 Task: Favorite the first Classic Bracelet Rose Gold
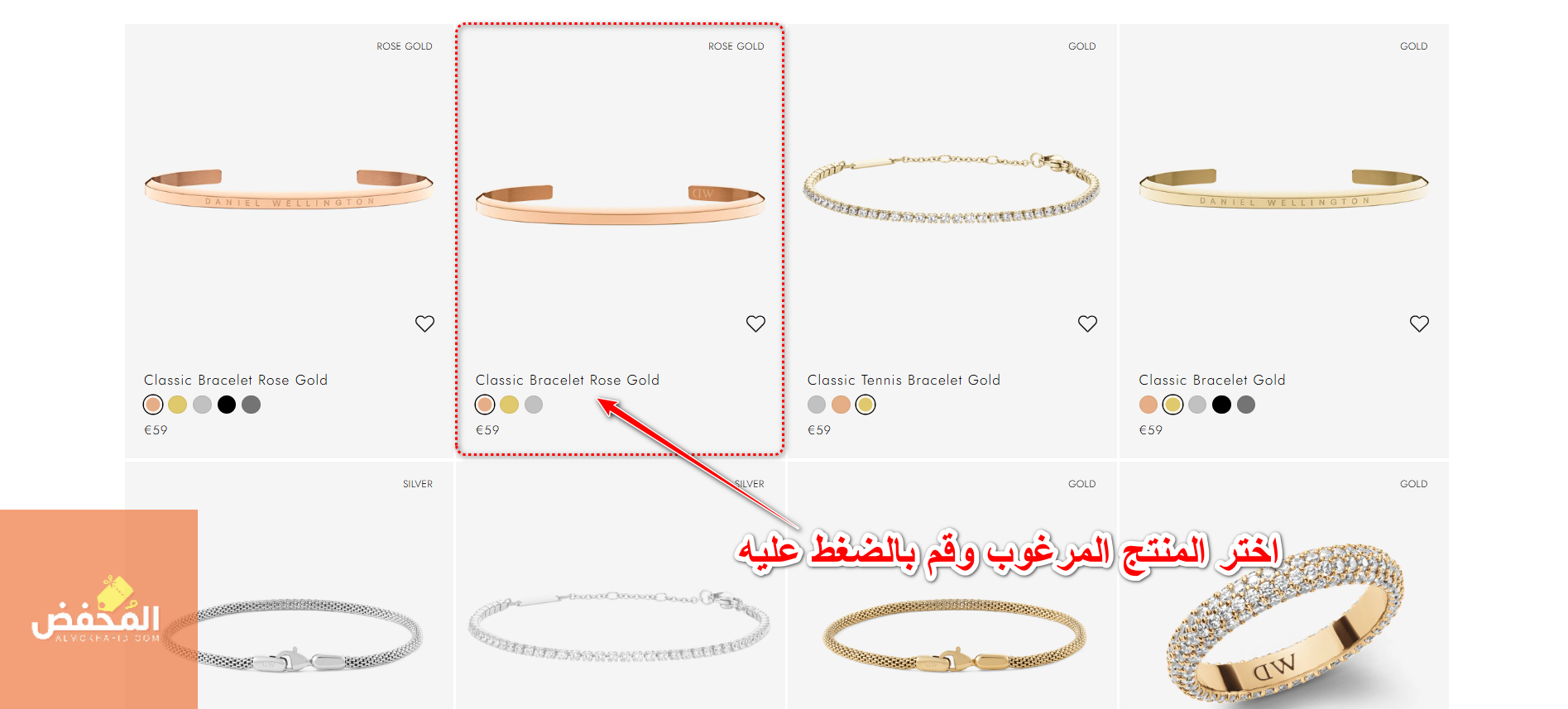point(424,323)
